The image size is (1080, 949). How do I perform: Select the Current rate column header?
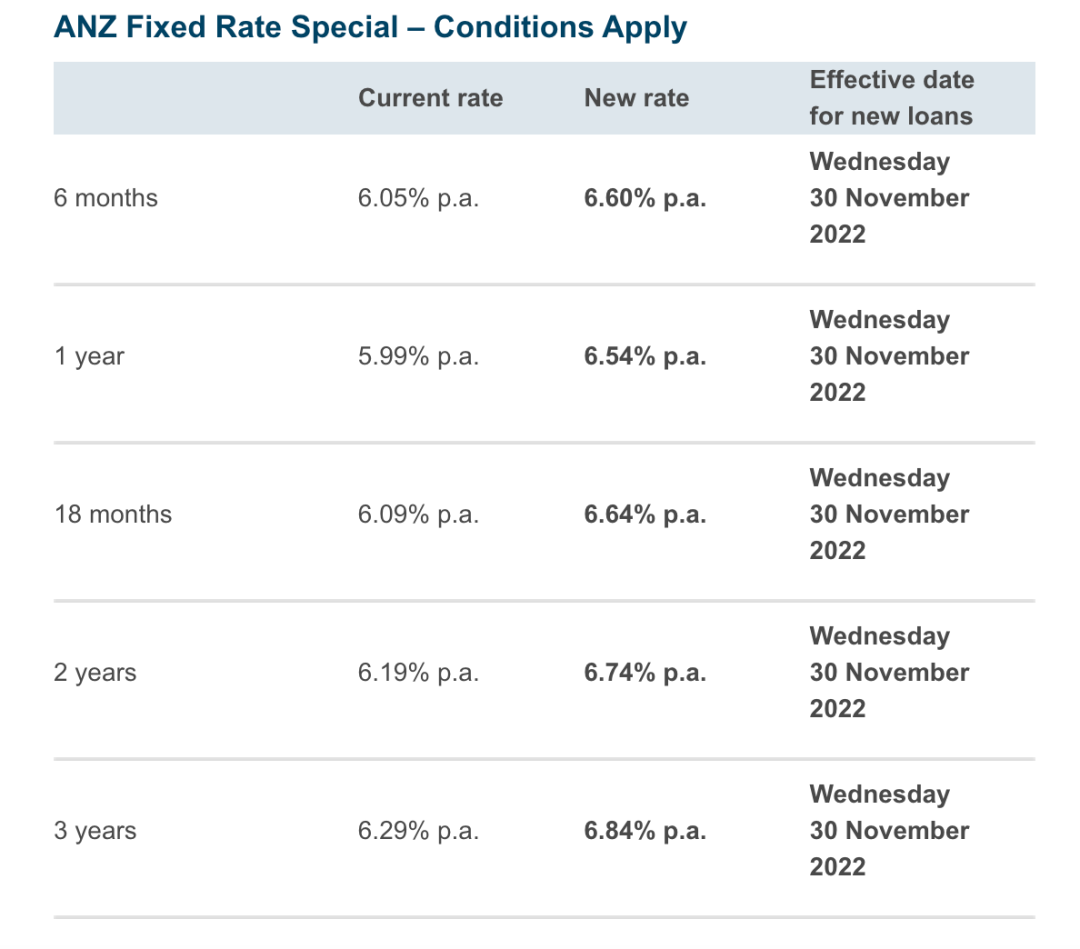tap(430, 98)
